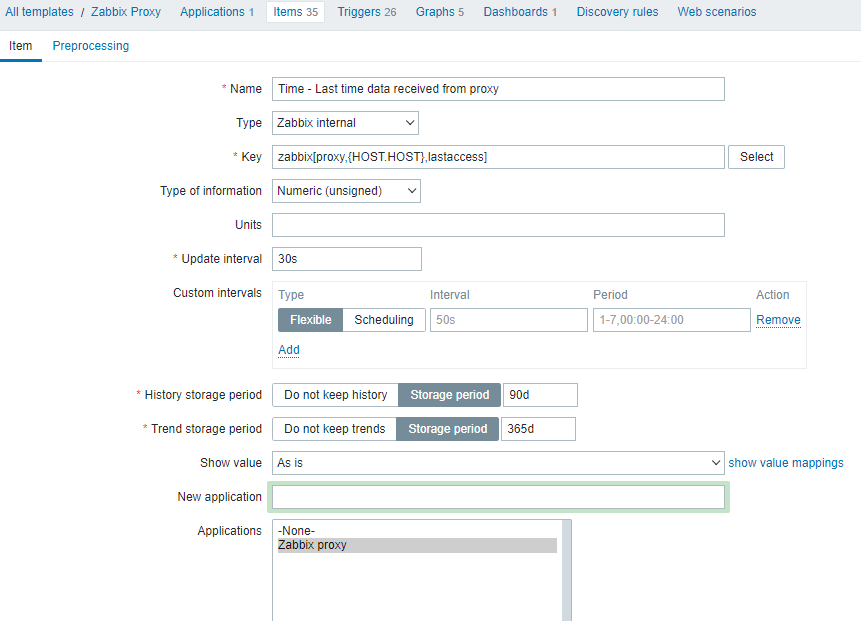Open the Show value dropdown

click(498, 463)
